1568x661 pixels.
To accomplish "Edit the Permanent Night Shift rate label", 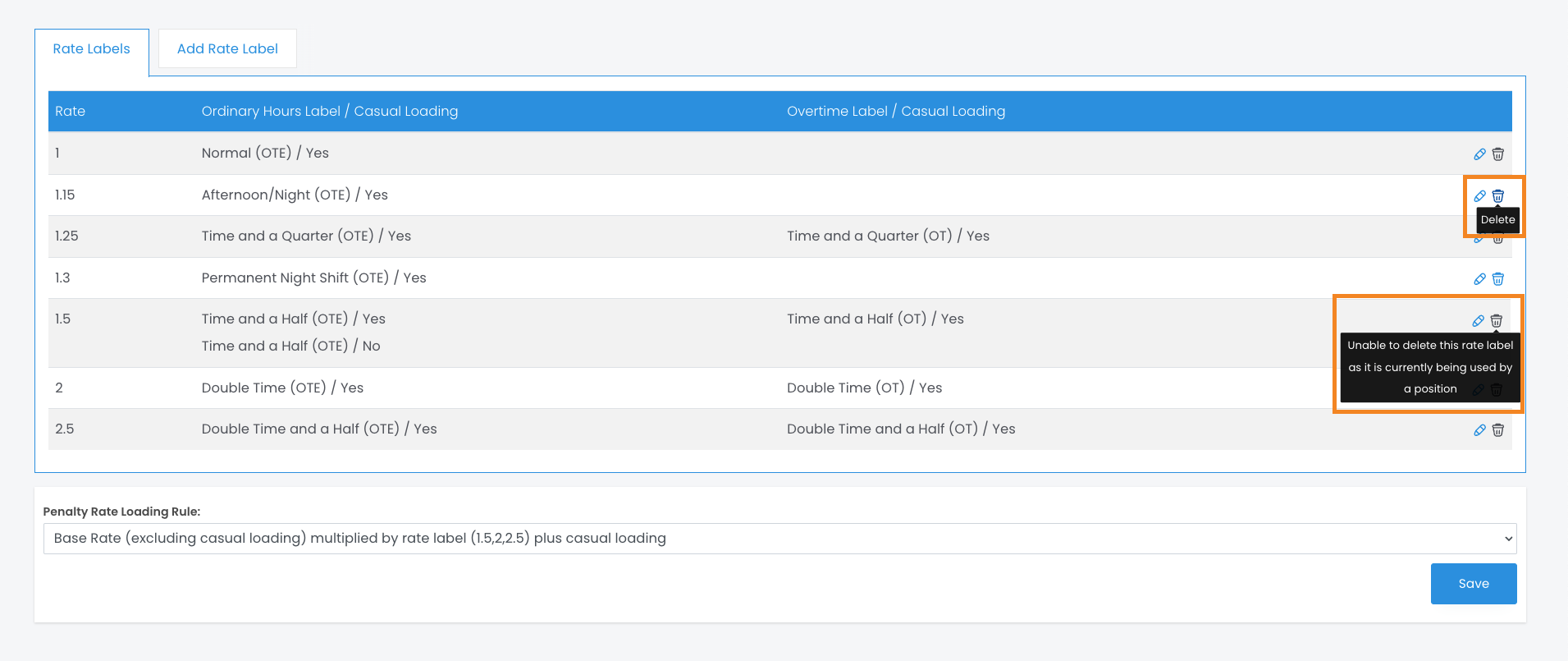I will [1479, 279].
